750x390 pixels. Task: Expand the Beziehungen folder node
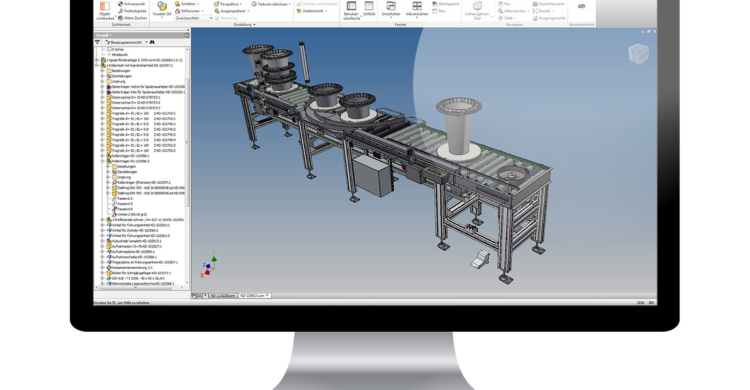tap(102, 70)
